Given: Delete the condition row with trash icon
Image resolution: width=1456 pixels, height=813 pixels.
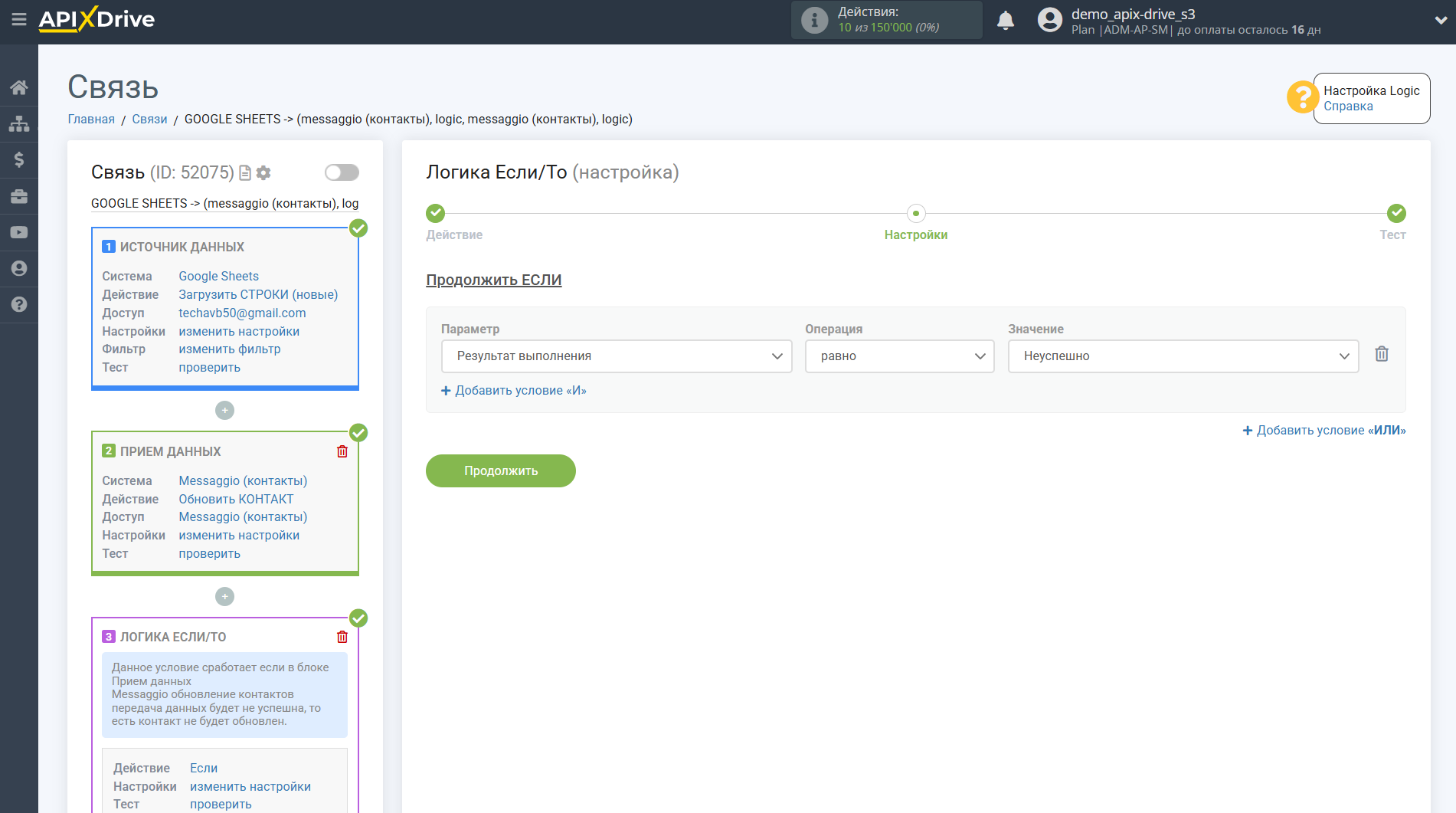Looking at the screenshot, I should point(1381,354).
